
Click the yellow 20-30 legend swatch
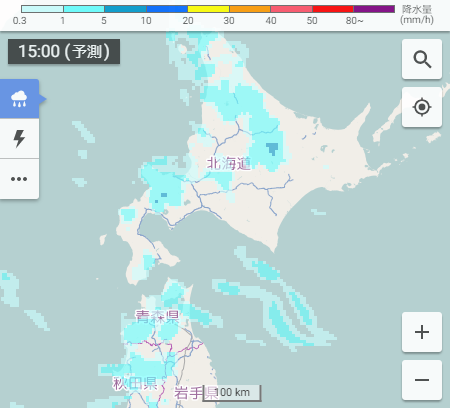(209, 9)
